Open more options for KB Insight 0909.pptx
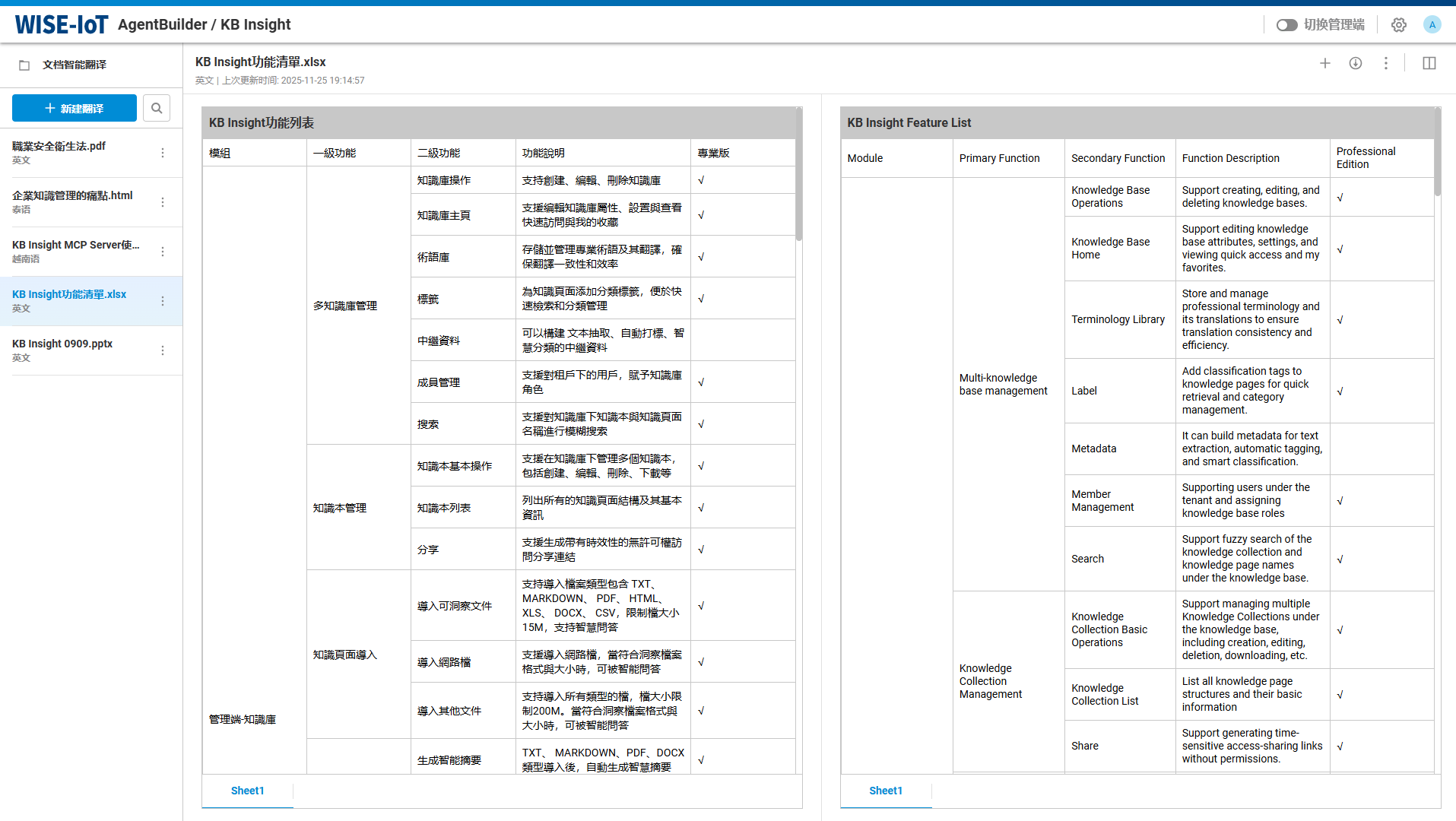The width and height of the screenshot is (1456, 821). pyautogui.click(x=163, y=350)
